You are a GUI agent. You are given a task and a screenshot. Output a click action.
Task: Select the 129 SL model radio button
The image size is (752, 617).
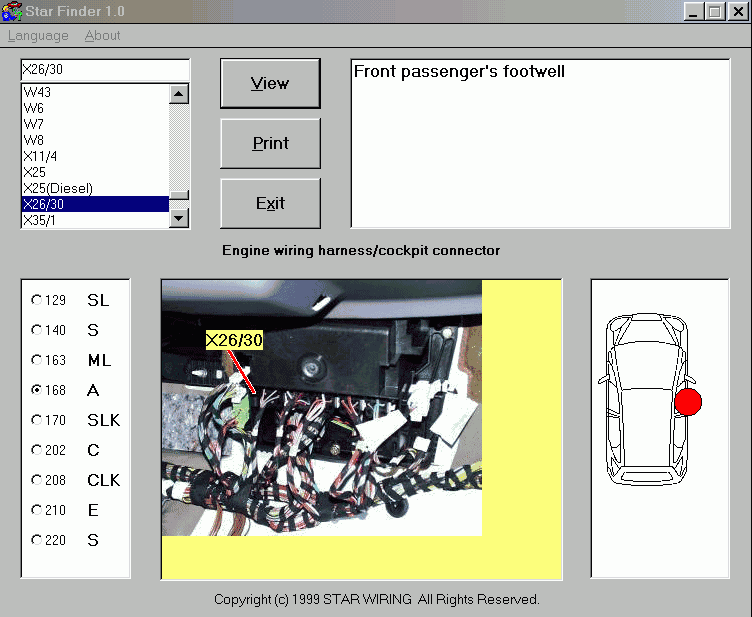coord(36,300)
